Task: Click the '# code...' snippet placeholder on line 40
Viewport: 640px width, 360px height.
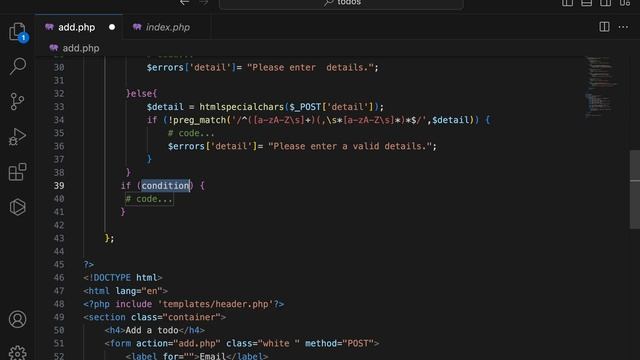Action: [x=149, y=199]
